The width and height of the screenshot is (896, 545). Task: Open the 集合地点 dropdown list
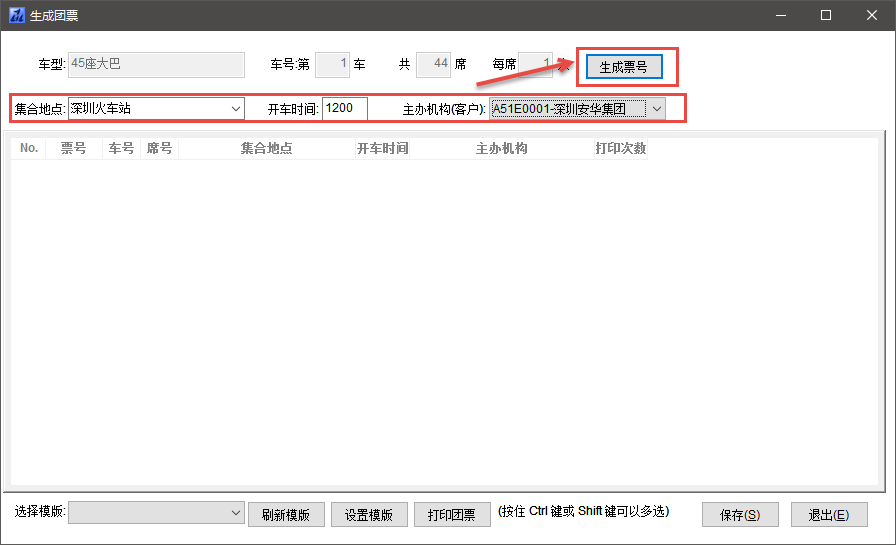(x=235, y=109)
